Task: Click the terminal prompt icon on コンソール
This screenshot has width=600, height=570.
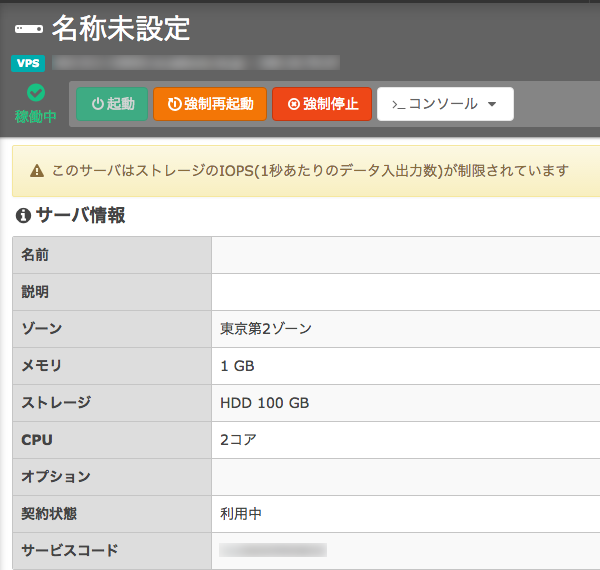Action: click(397, 104)
